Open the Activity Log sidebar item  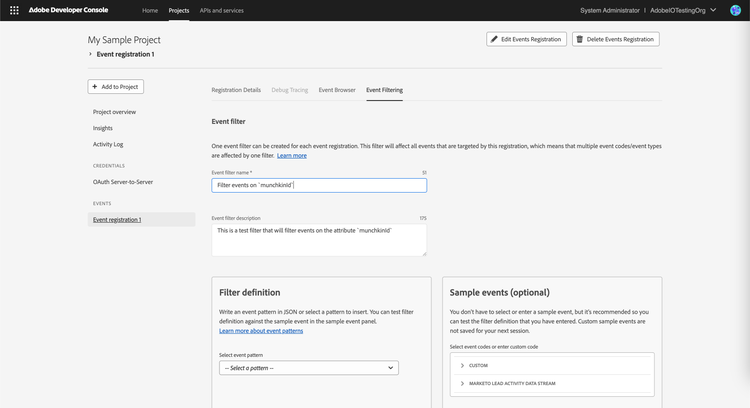(x=108, y=144)
